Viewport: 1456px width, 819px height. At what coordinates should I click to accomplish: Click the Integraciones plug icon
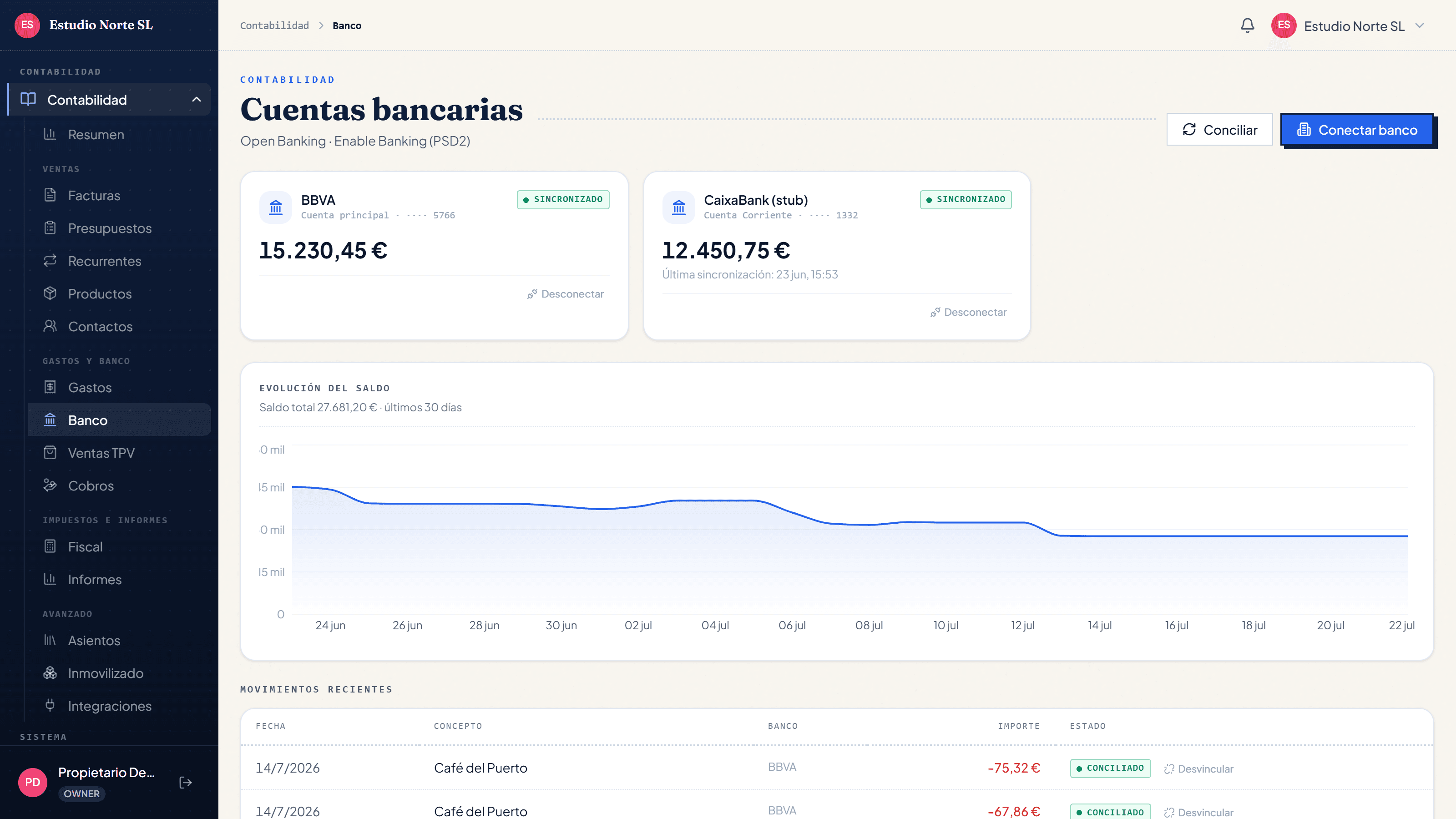tap(50, 705)
